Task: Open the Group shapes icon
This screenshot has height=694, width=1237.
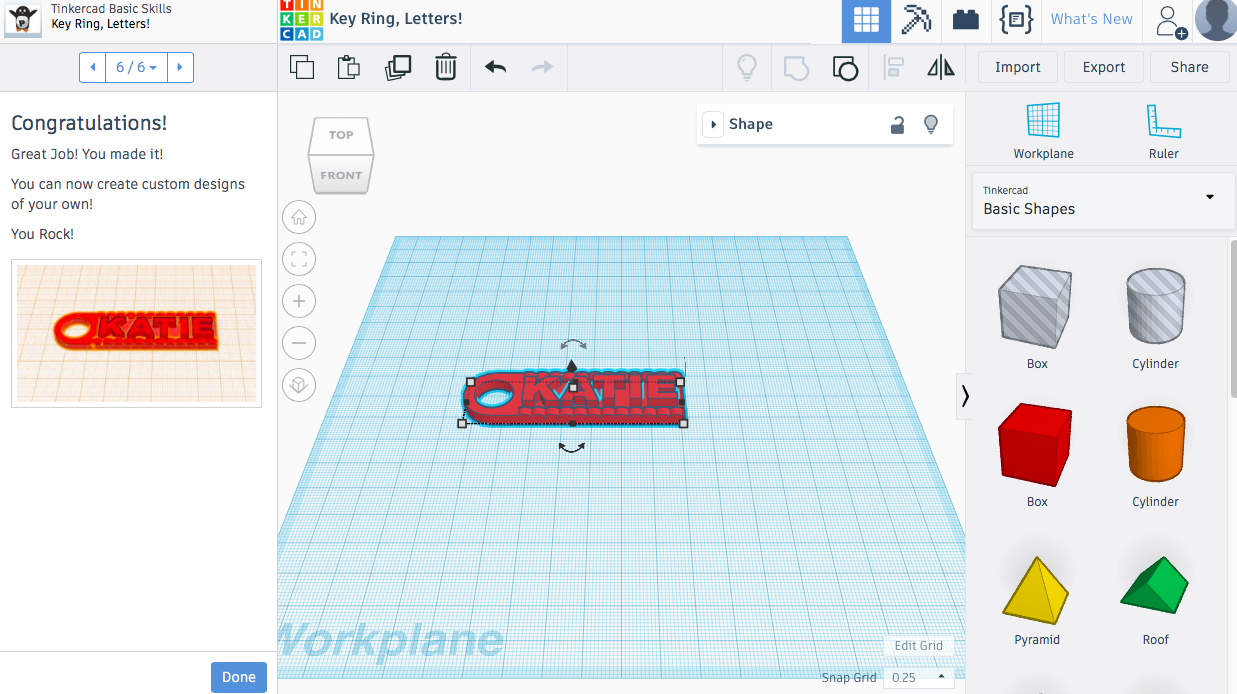Action: coord(845,67)
